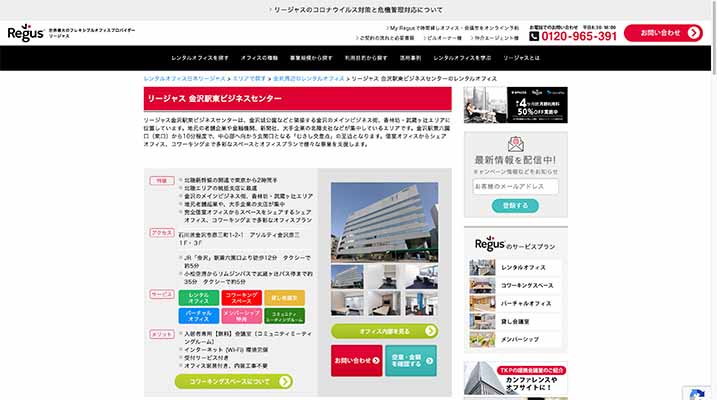The height and width of the screenshot is (400, 717).
Task: Submit the teal 登録する newsletter button
Action: coord(515,206)
